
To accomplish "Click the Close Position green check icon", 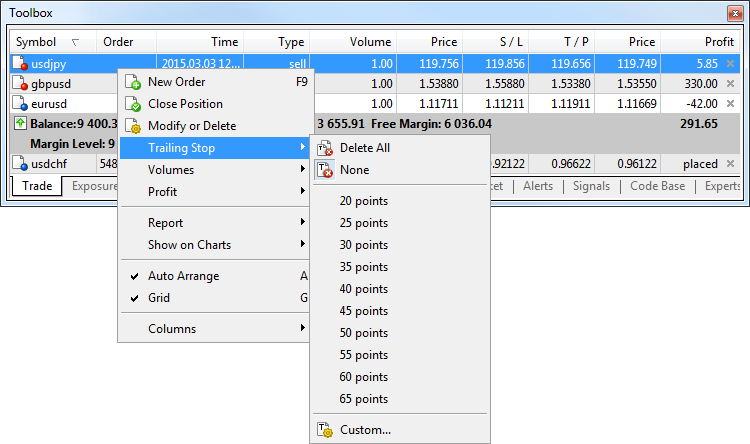I will tap(133, 104).
